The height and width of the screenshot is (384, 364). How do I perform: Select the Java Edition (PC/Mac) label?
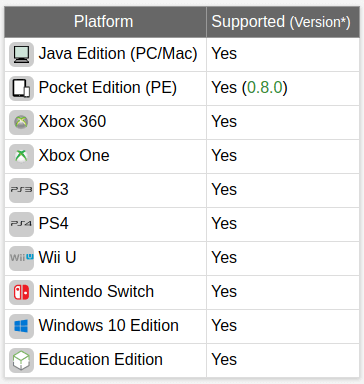(x=118, y=54)
